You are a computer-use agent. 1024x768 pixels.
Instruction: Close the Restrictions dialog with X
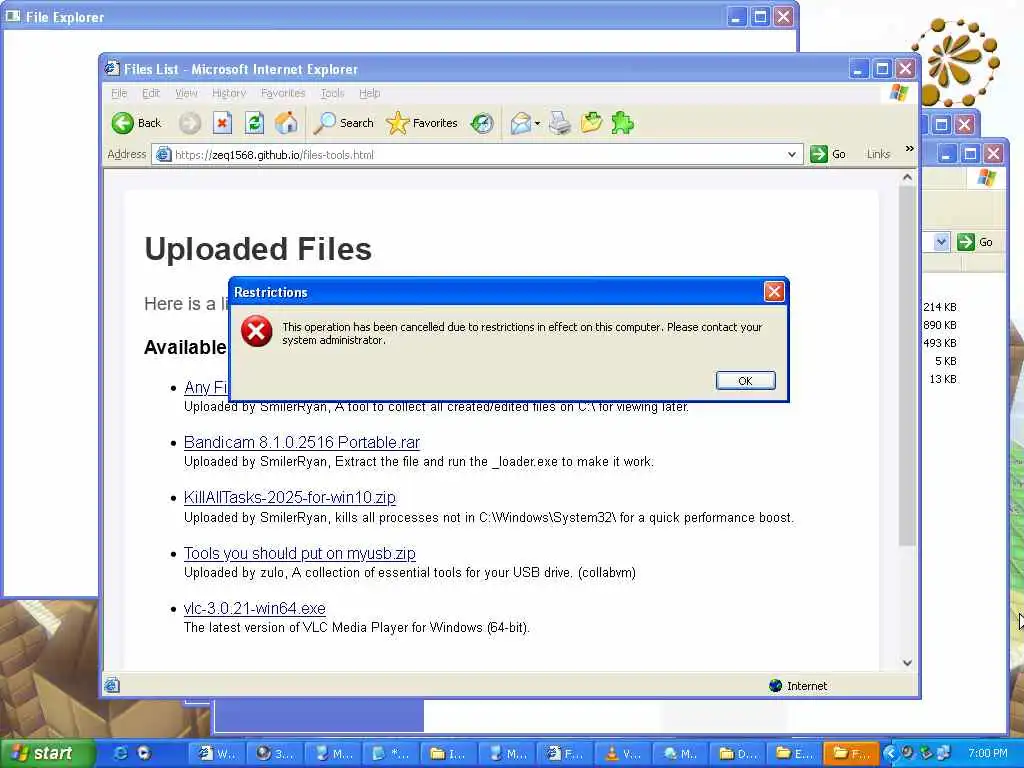[x=774, y=291]
